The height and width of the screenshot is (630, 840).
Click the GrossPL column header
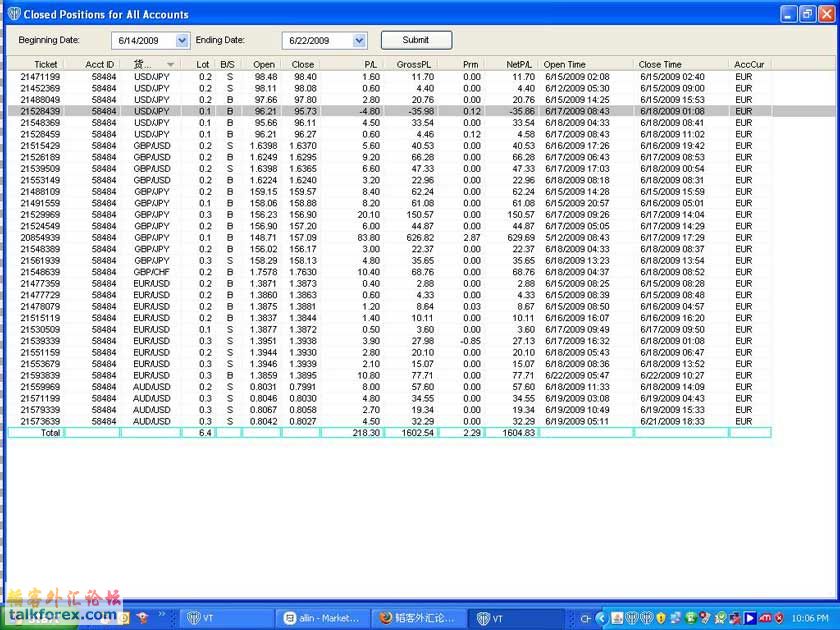(x=413, y=64)
